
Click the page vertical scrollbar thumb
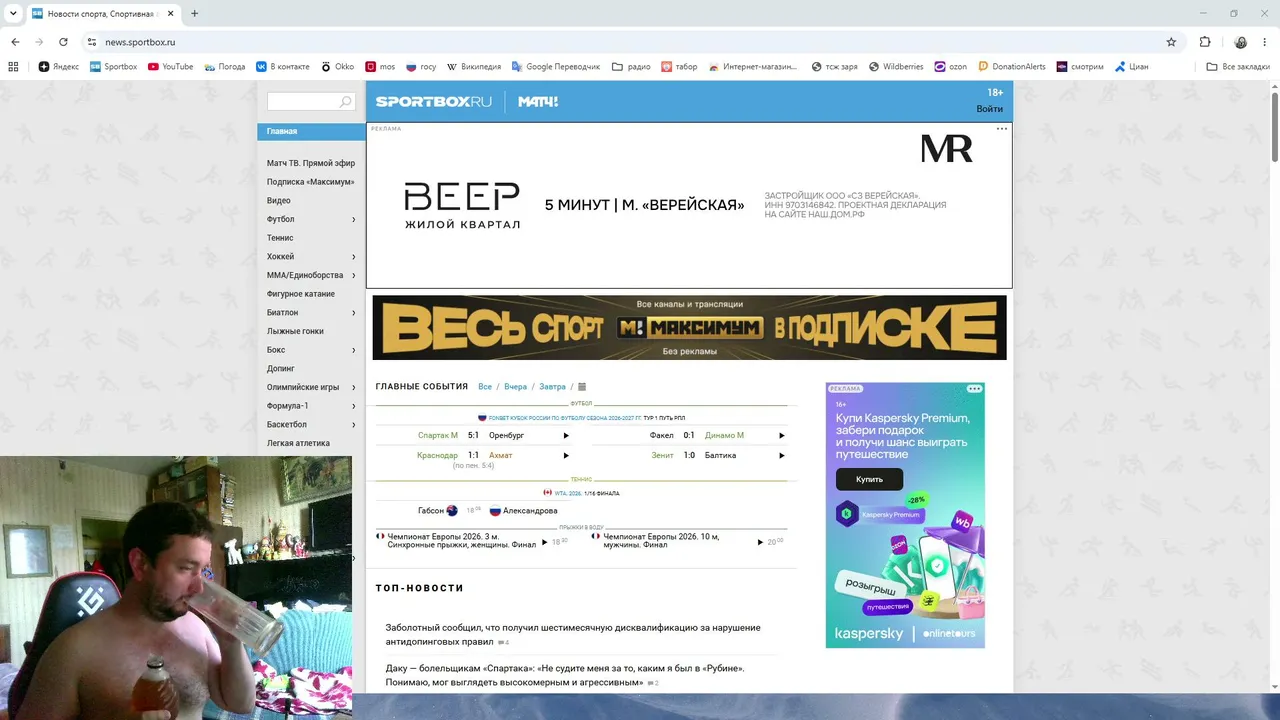[x=1275, y=125]
